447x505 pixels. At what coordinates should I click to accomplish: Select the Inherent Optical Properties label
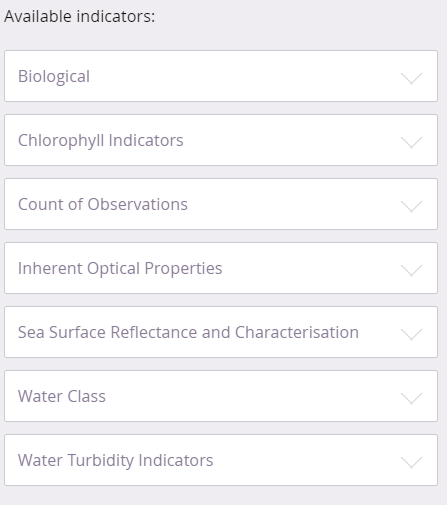120,269
